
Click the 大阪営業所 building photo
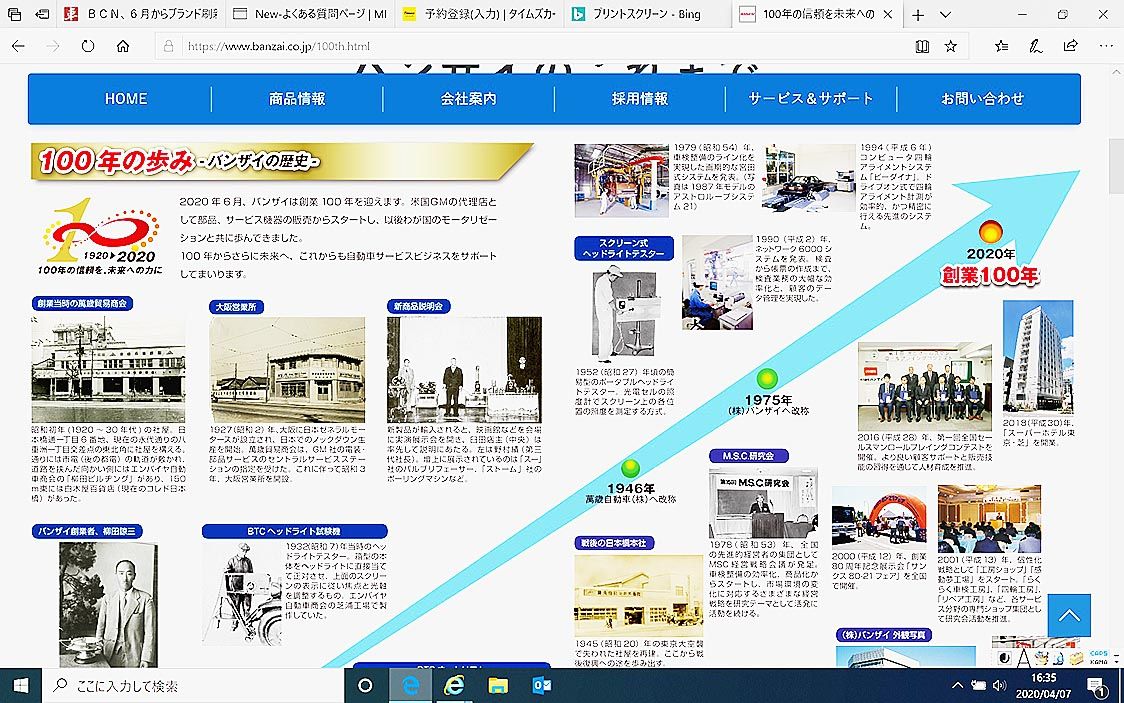(287, 370)
